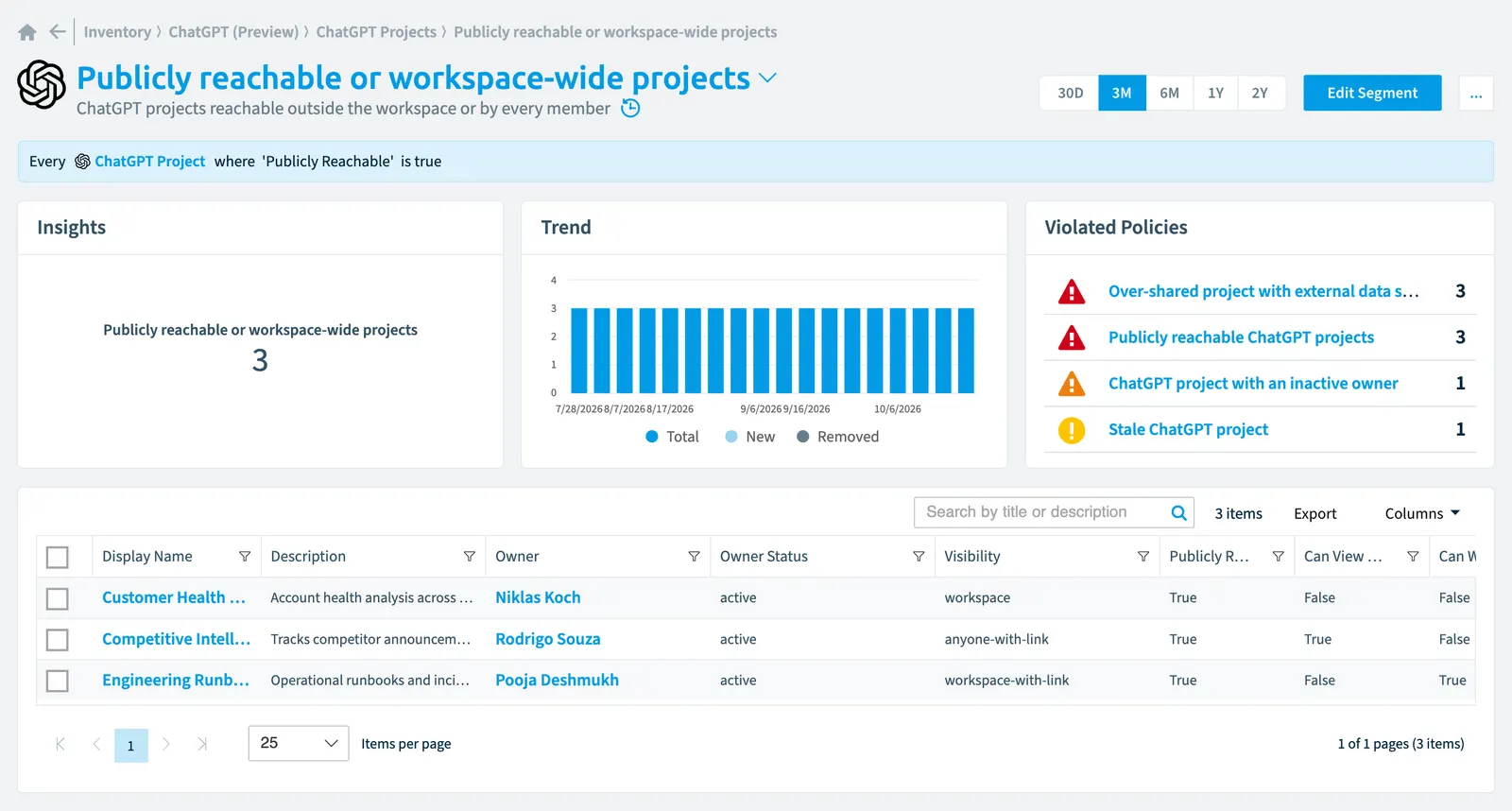Select the 2Y time range
This screenshot has height=811, width=1512.
(x=1260, y=94)
